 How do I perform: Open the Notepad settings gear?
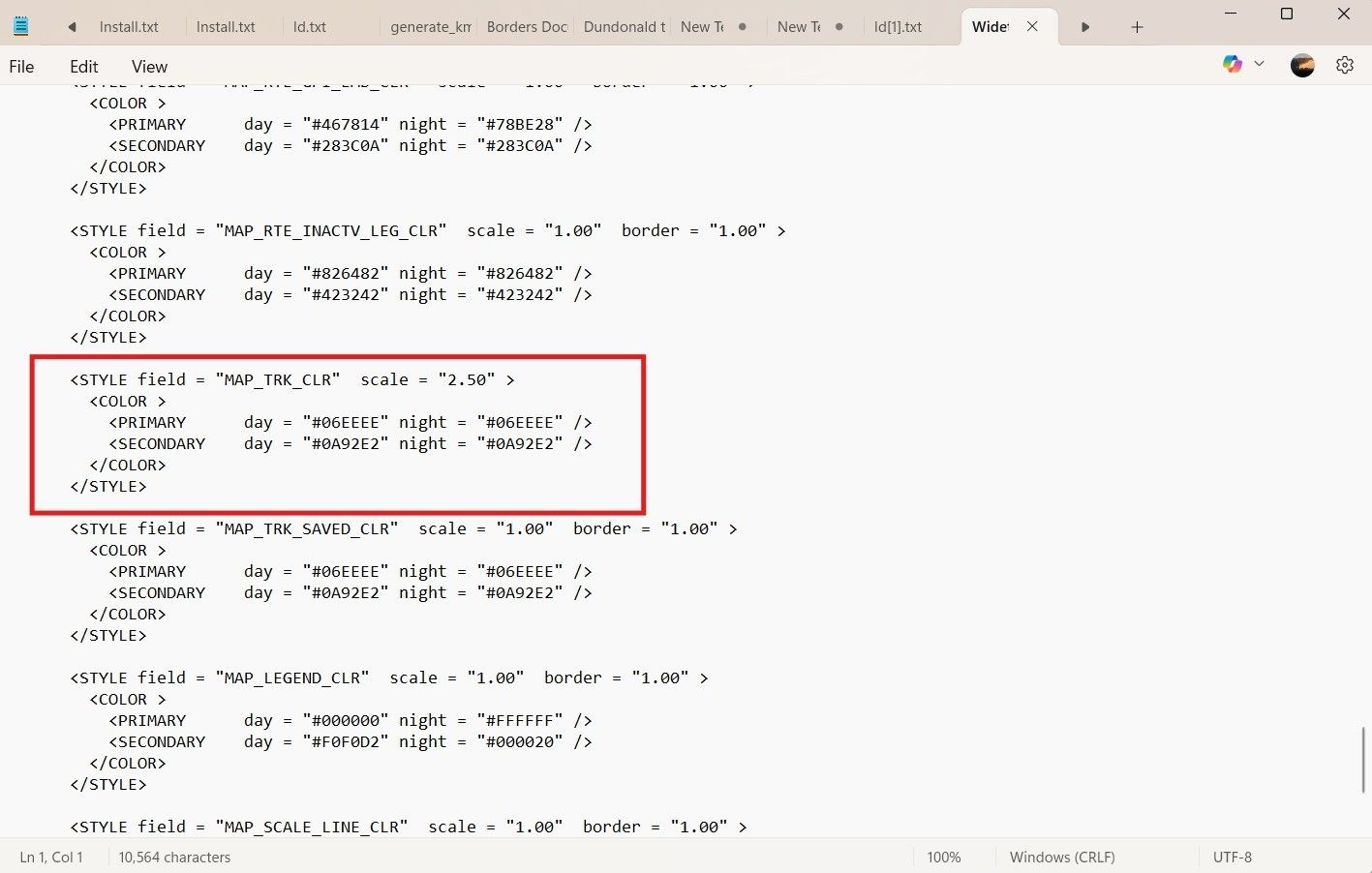coord(1344,65)
